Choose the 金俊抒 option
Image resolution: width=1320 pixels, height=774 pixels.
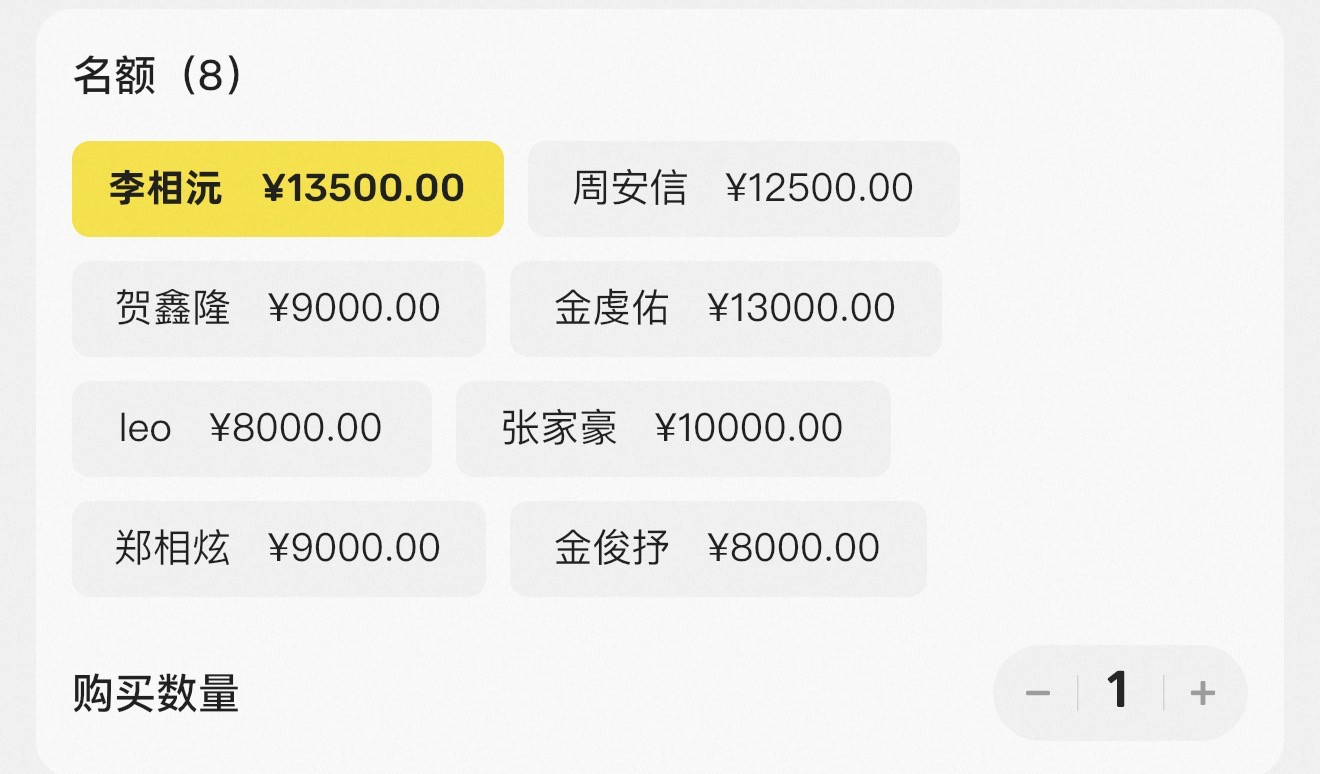coord(718,549)
